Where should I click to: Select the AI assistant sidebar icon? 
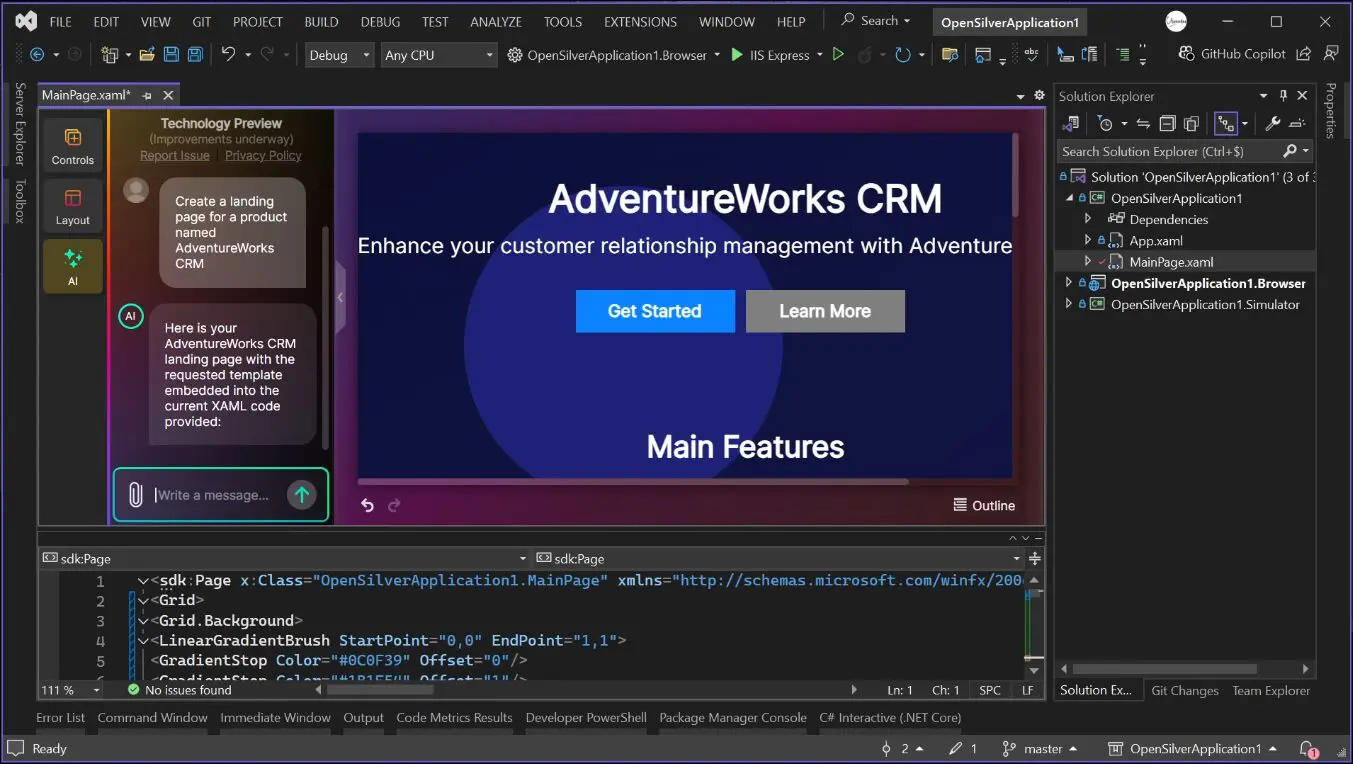click(x=73, y=267)
